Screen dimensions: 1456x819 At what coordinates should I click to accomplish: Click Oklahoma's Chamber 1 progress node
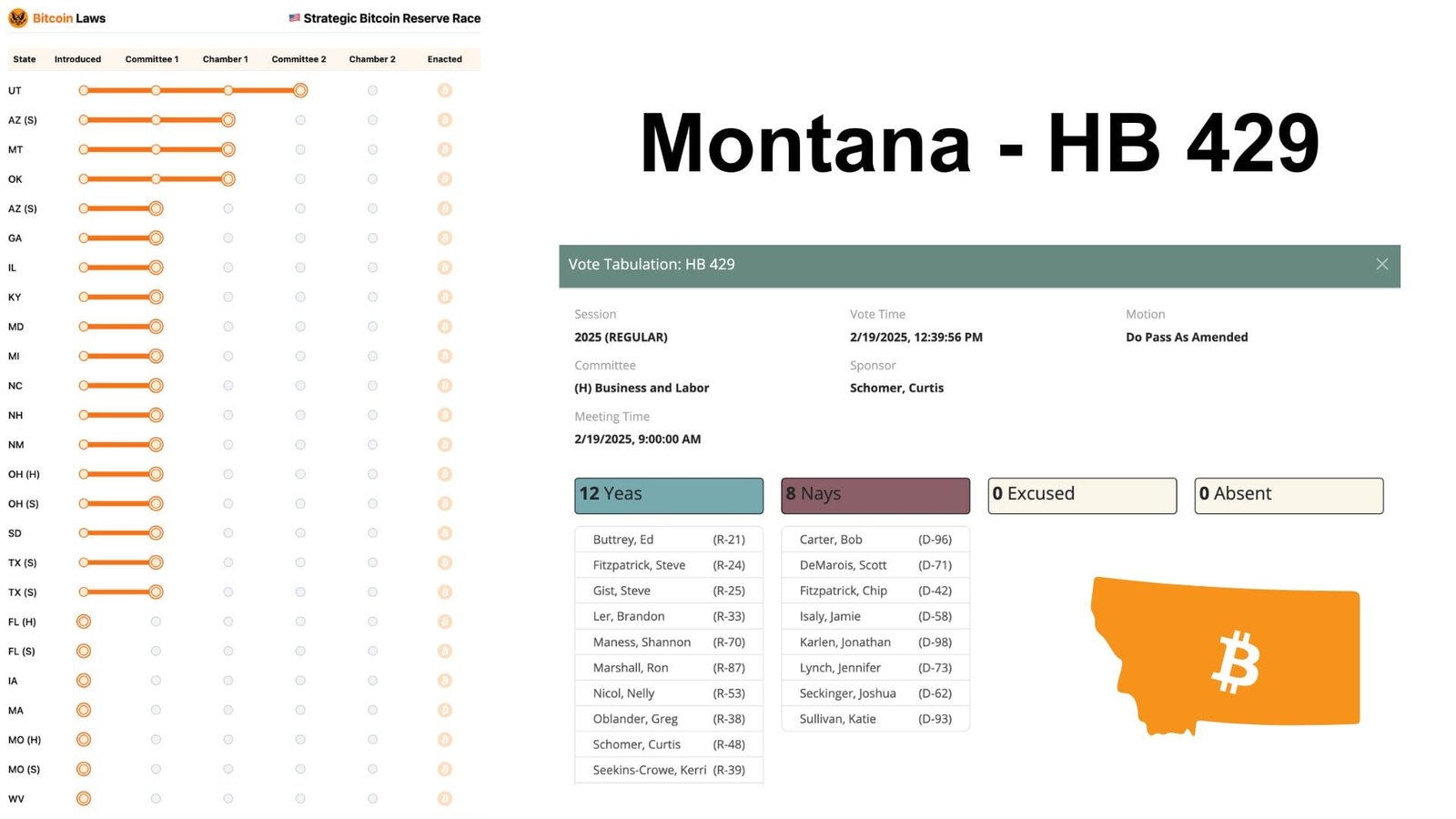pyautogui.click(x=227, y=178)
